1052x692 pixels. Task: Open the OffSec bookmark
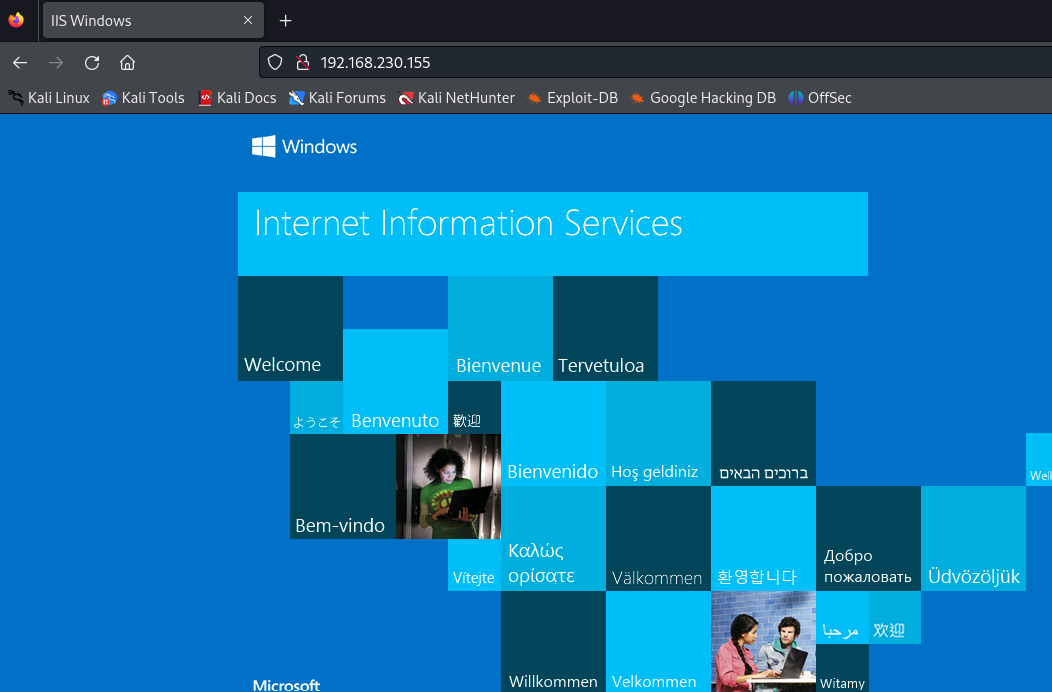pyautogui.click(x=820, y=98)
